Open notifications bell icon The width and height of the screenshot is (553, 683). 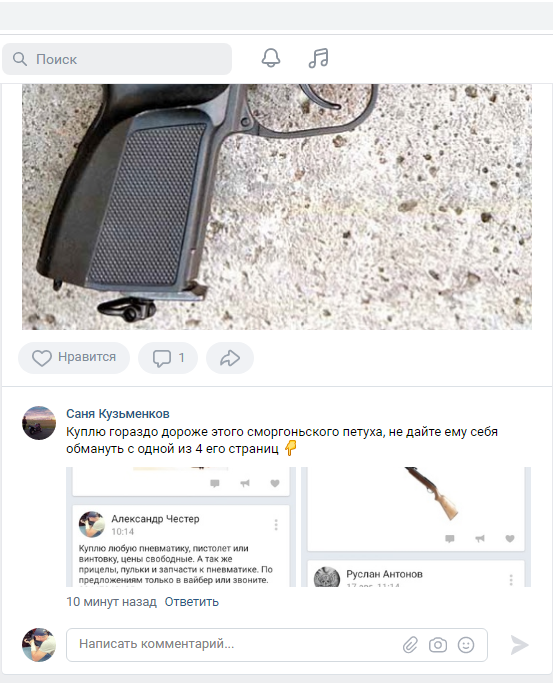click(270, 58)
